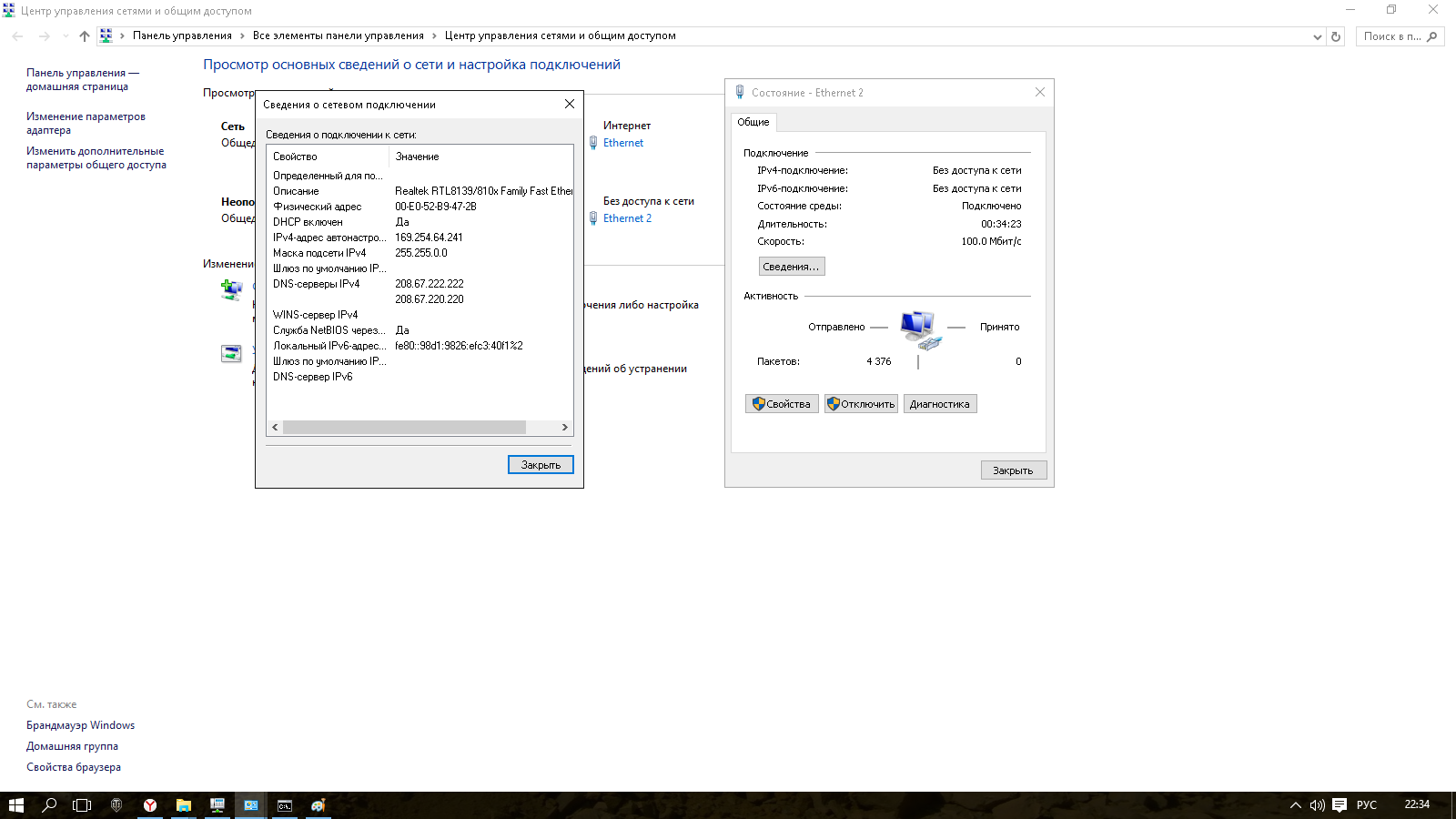Viewport: 1456px width, 819px height.
Task: Open Task View from the taskbar
Action: coord(82,805)
